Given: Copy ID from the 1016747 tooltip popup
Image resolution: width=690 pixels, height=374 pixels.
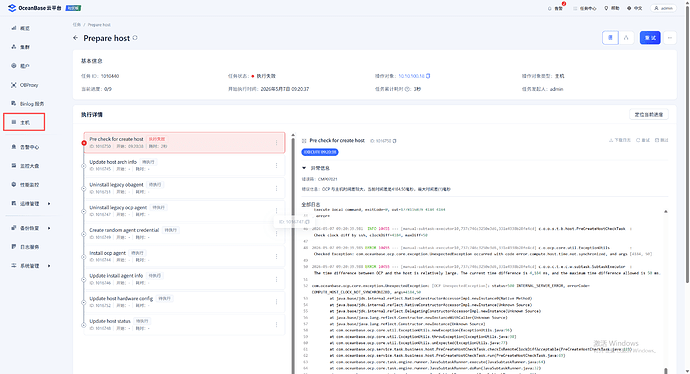Looking at the screenshot, I should pyautogui.click(x=307, y=222).
